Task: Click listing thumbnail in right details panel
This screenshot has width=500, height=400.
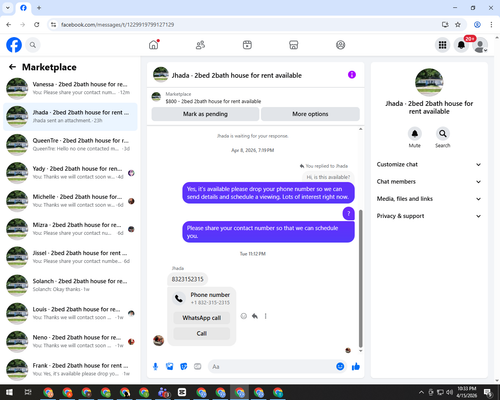Action: pyautogui.click(x=429, y=82)
